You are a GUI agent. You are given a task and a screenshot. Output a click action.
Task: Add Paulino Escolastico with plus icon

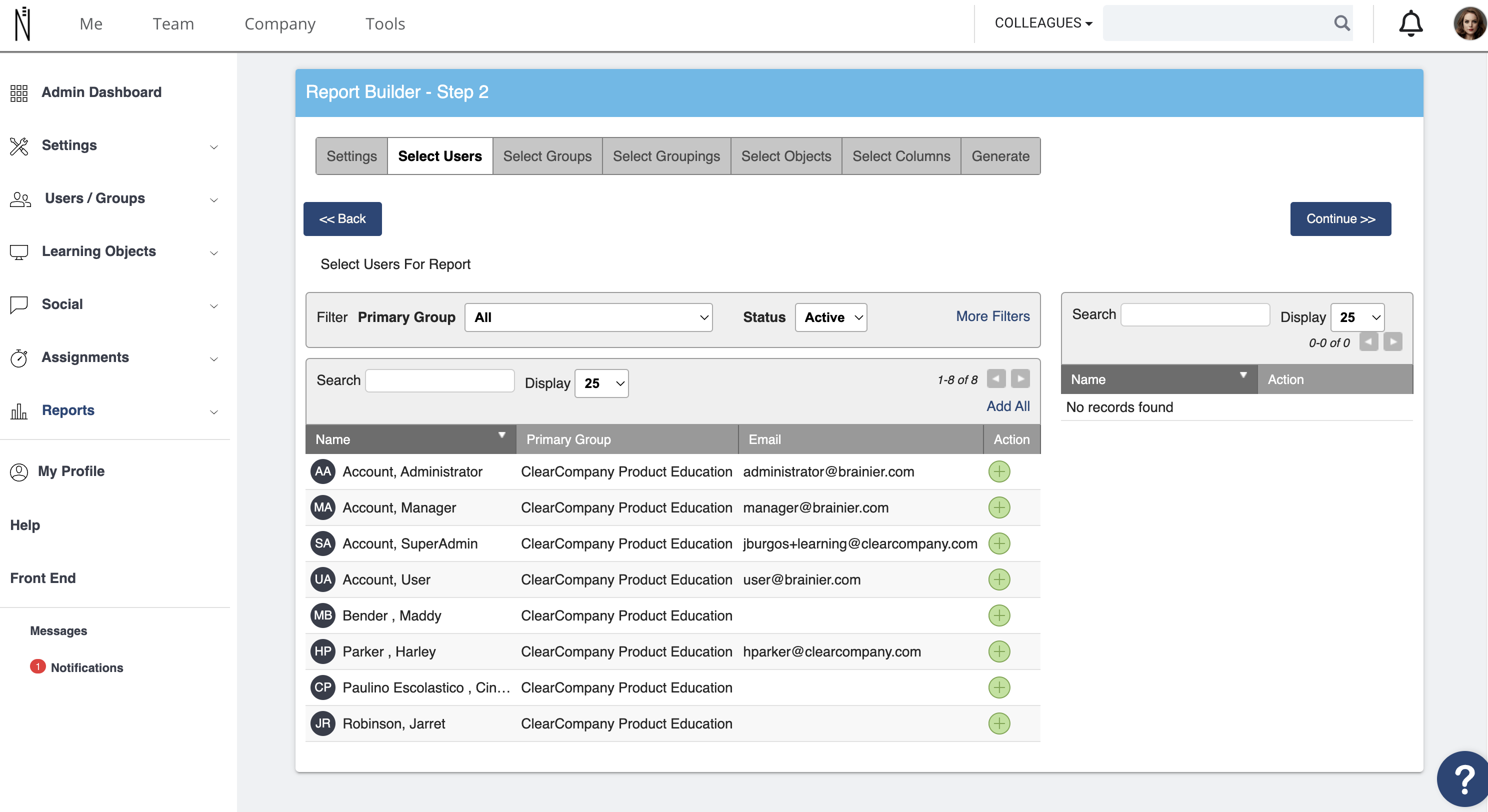[998, 688]
